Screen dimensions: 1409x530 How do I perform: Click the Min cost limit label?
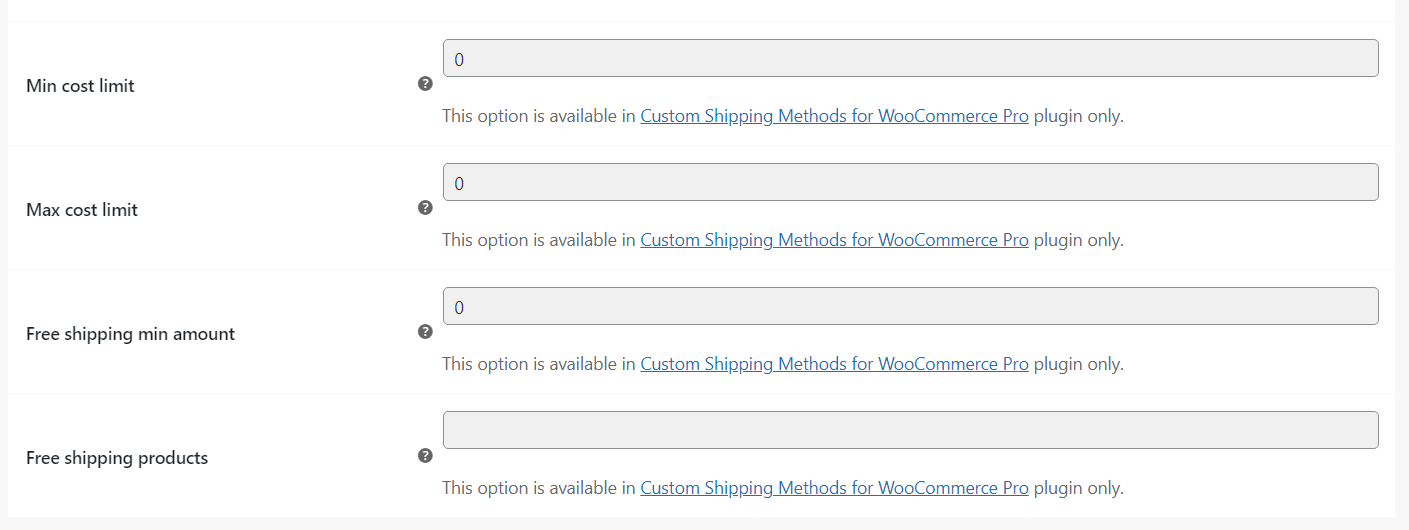tap(80, 86)
